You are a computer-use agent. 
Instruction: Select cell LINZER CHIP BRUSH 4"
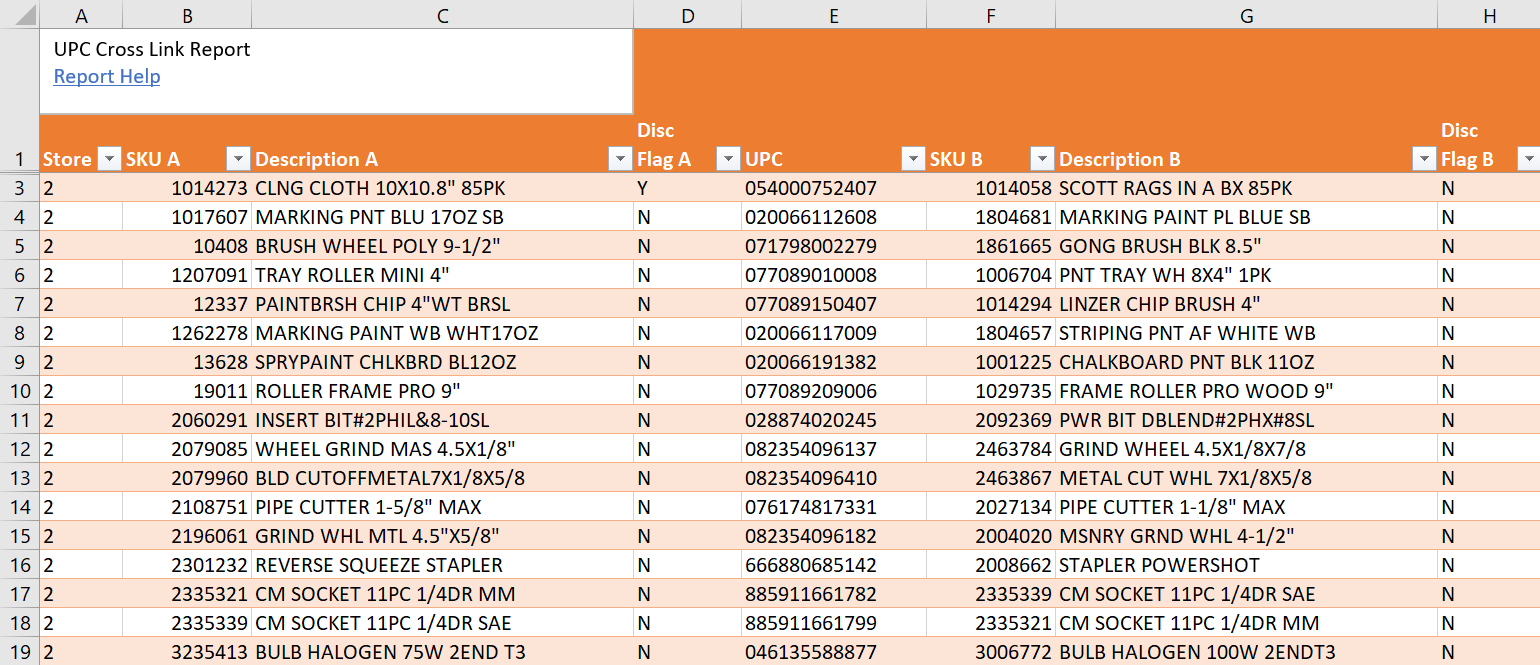pyautogui.click(x=1246, y=304)
